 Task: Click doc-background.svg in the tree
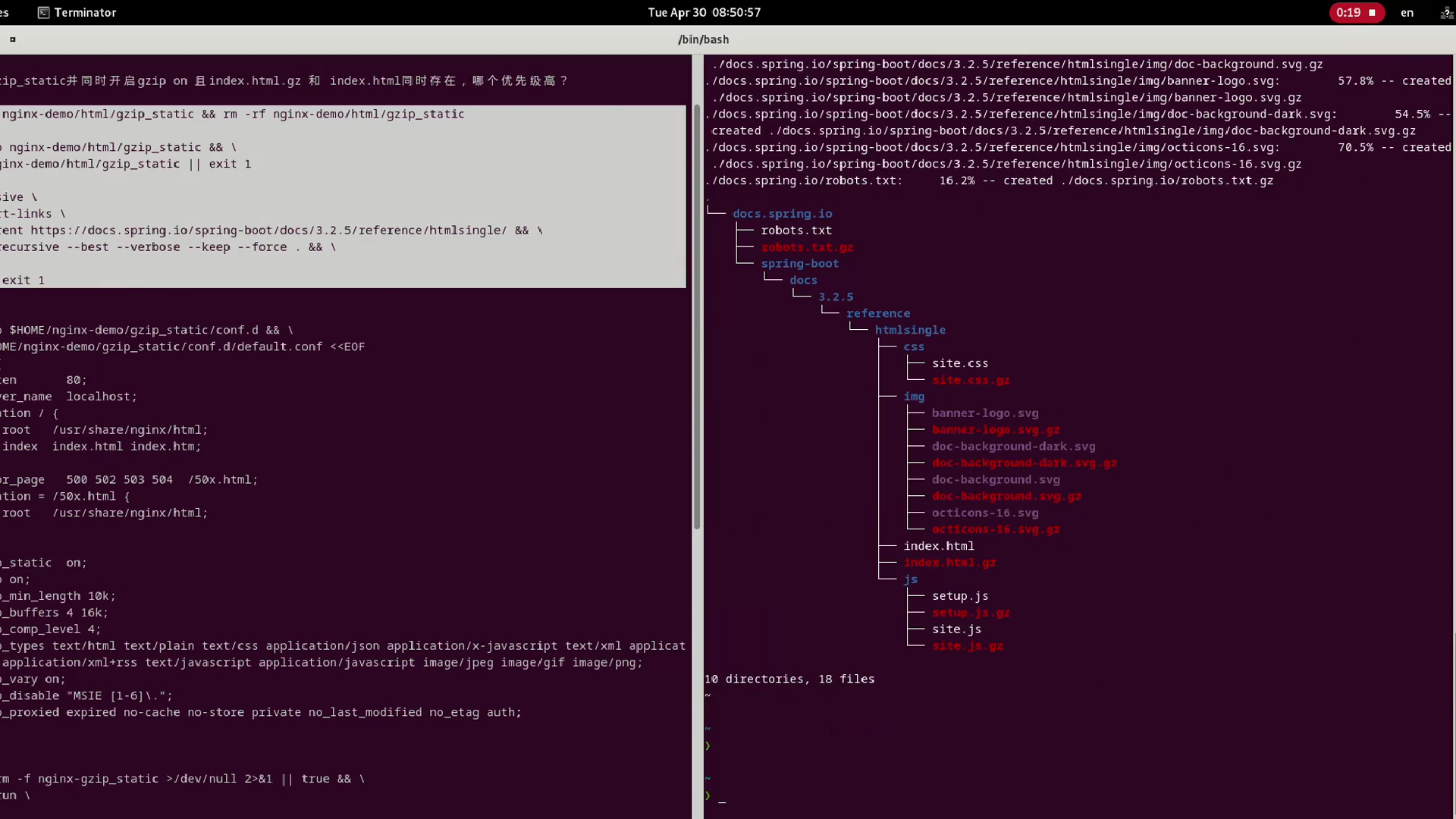click(996, 480)
